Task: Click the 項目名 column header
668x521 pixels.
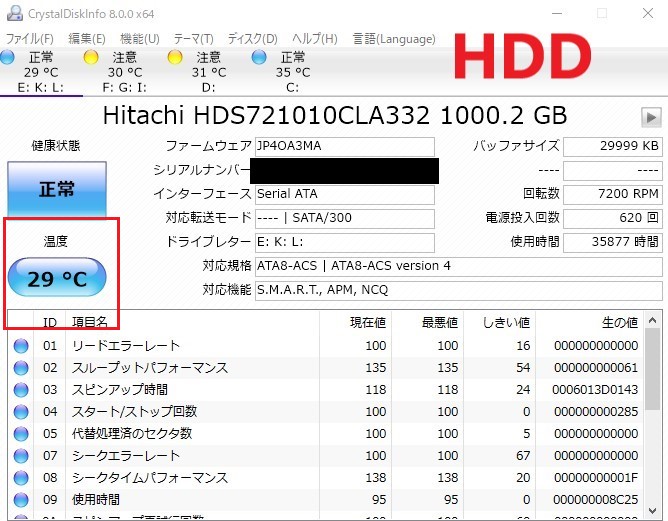Action: pyautogui.click(x=192, y=322)
